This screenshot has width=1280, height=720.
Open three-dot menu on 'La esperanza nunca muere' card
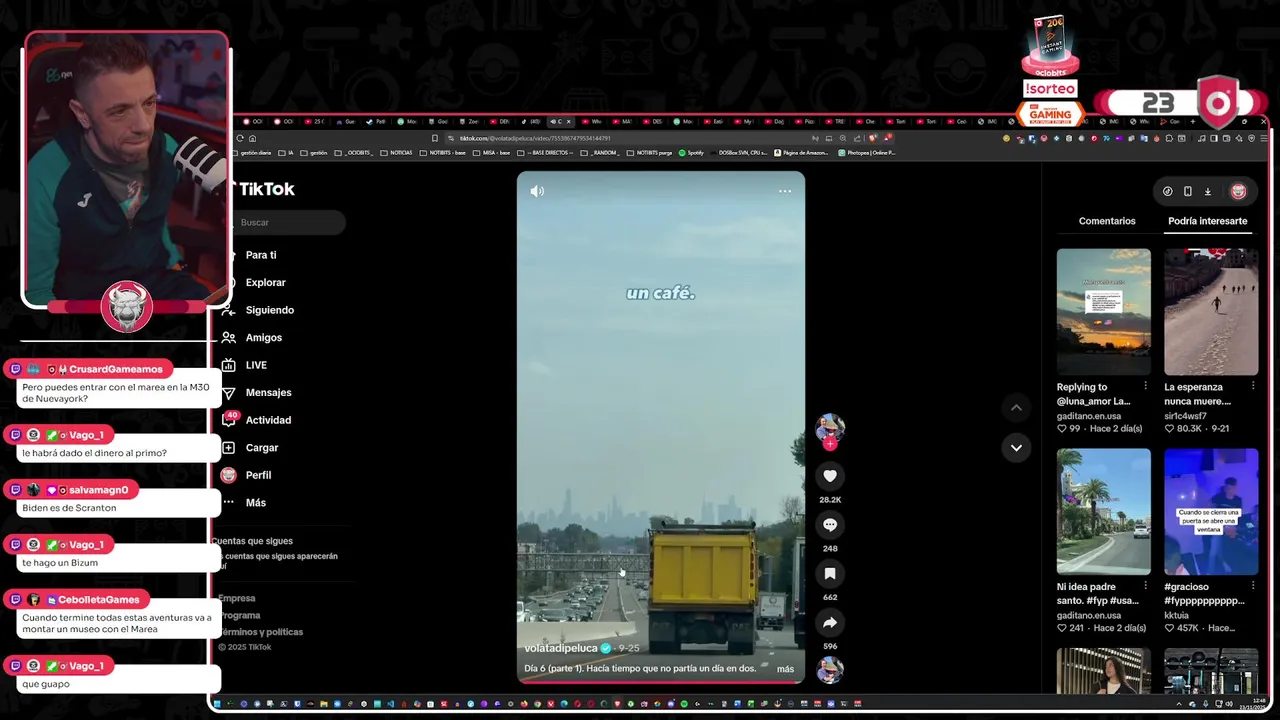(1252, 386)
